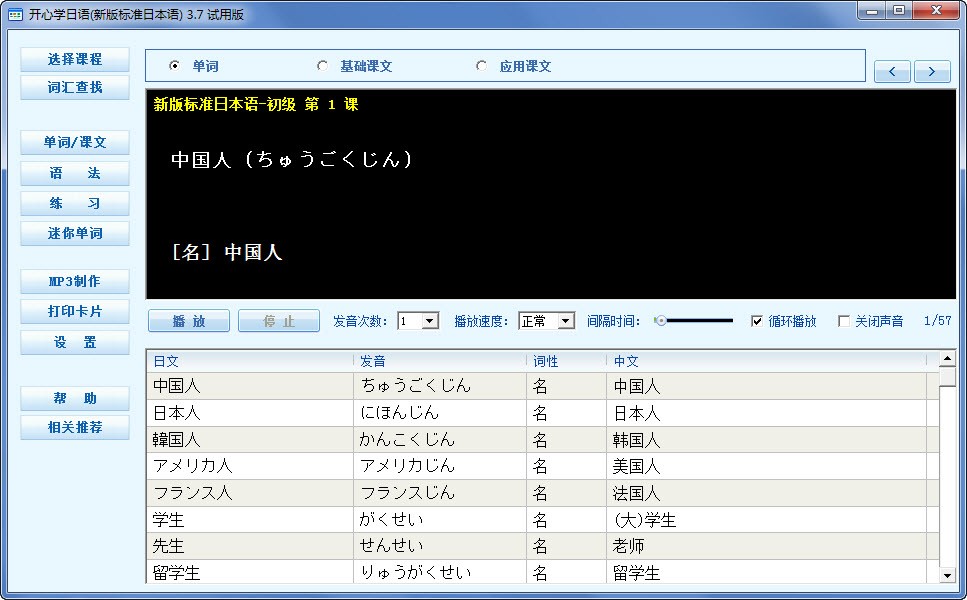This screenshot has width=967, height=600.
Task: Click the (大)学生 meaning cell
Action: point(767,520)
